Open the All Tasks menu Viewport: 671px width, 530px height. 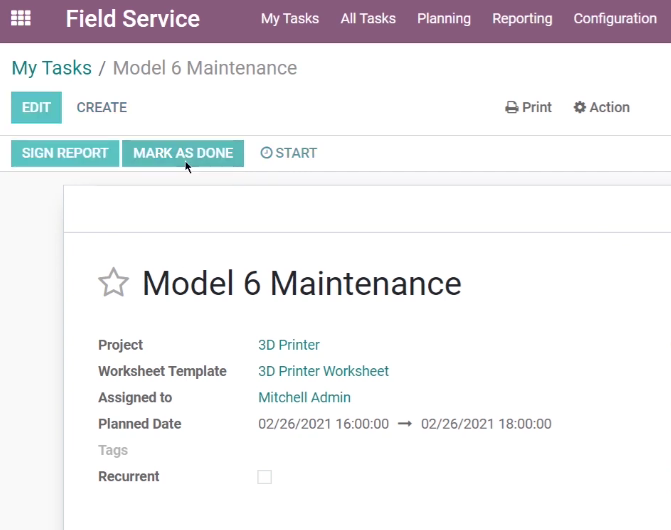(368, 19)
